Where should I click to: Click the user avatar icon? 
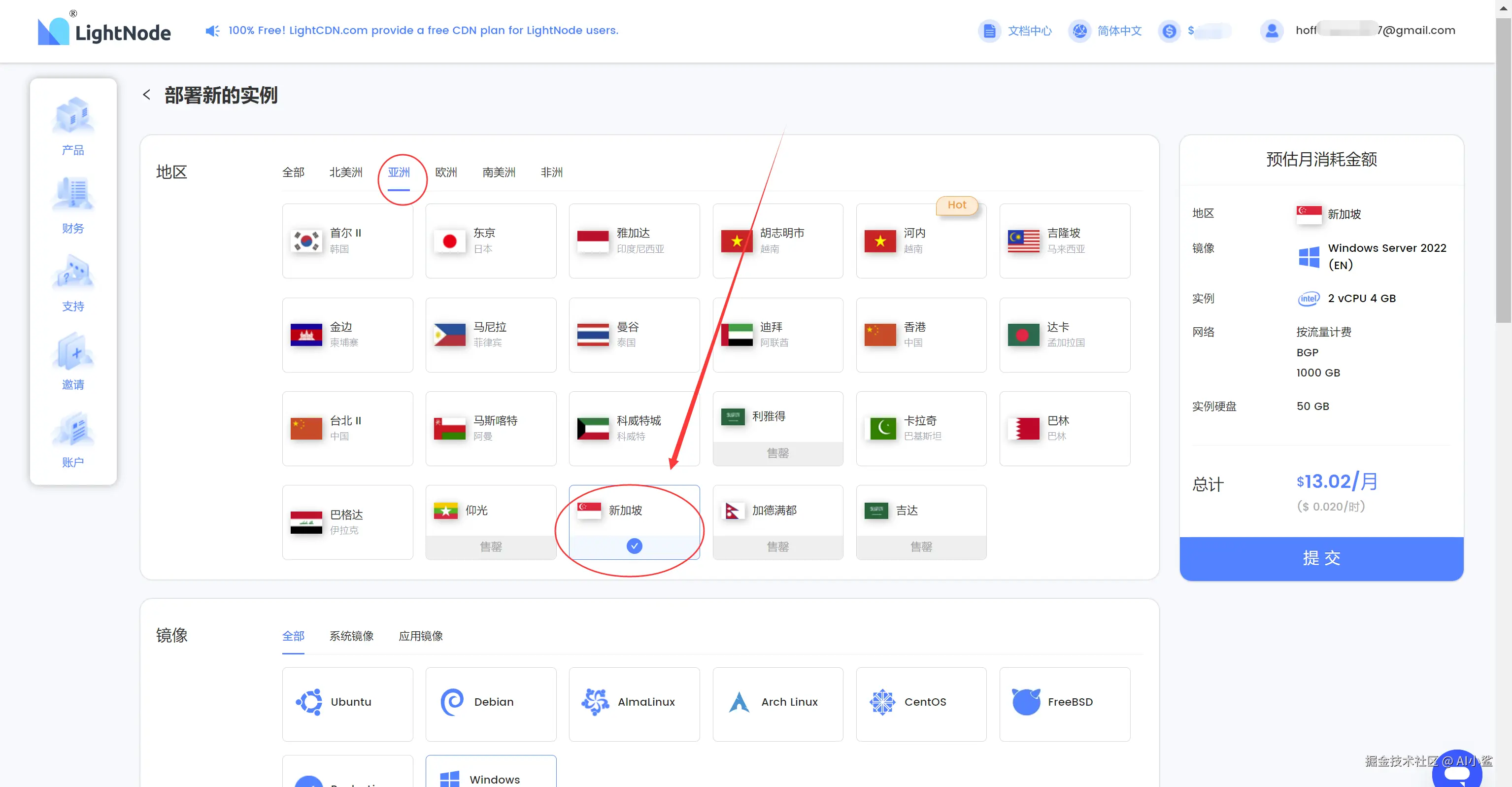click(x=1272, y=31)
